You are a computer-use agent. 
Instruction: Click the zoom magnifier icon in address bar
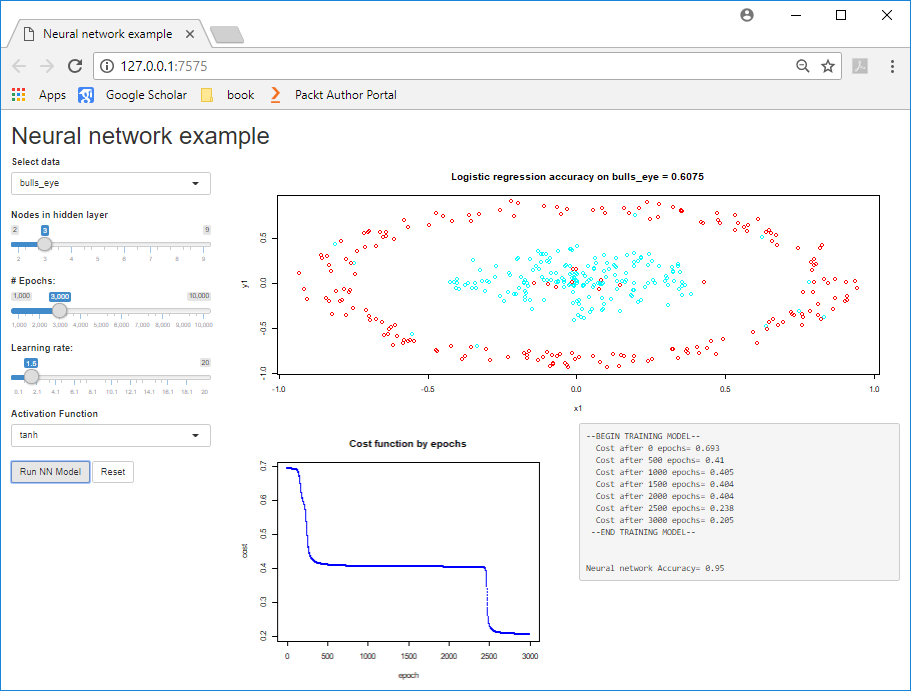(802, 66)
